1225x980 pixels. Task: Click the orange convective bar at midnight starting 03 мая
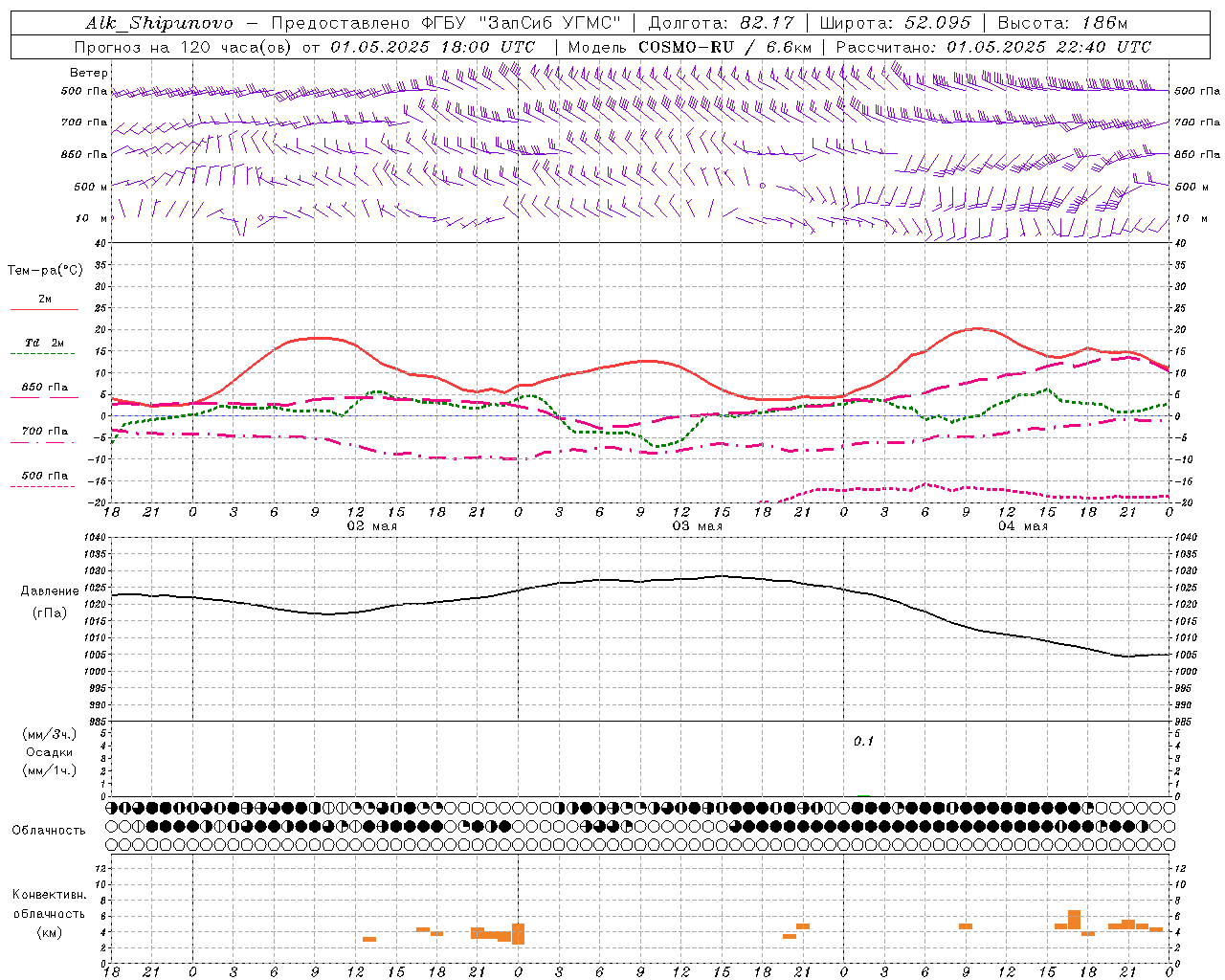[x=519, y=934]
